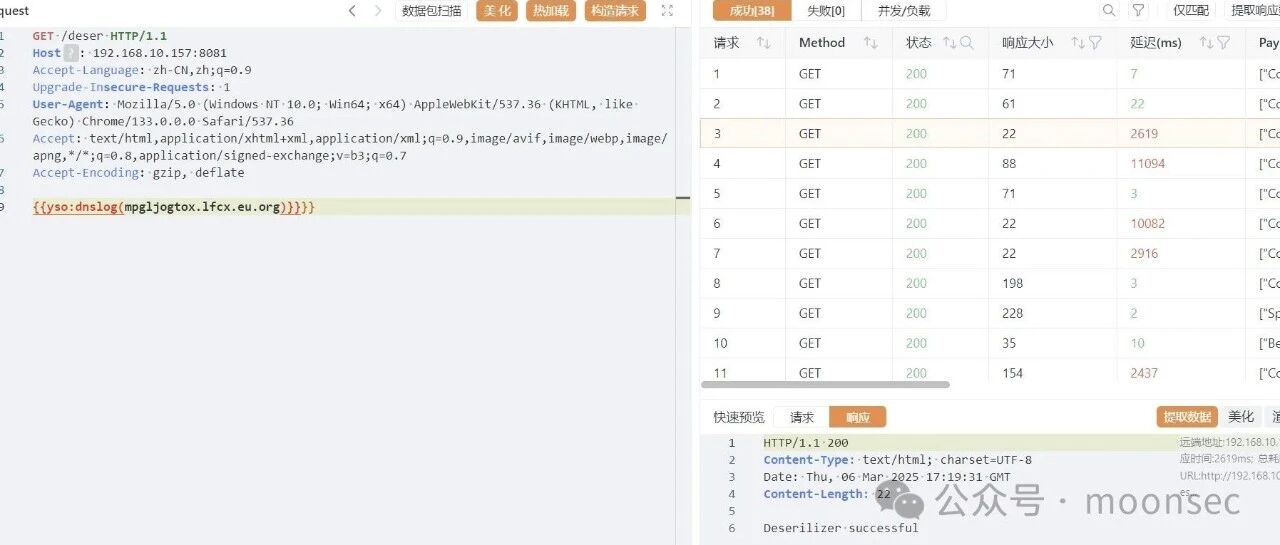Search within the 状态 column
This screenshot has height=545, width=1280.
pos(966,43)
